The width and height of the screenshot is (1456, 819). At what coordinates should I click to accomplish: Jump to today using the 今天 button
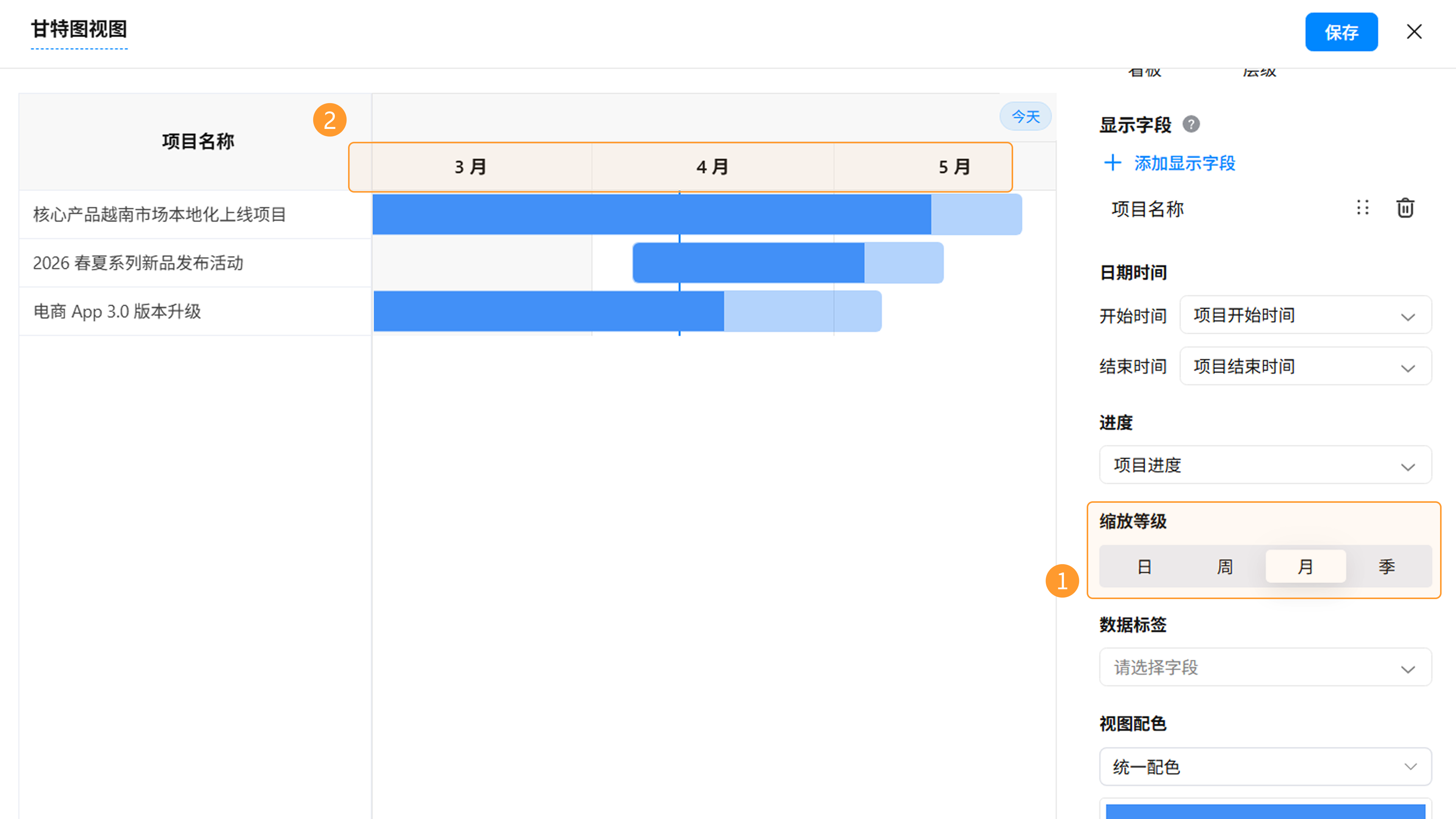click(x=1025, y=116)
